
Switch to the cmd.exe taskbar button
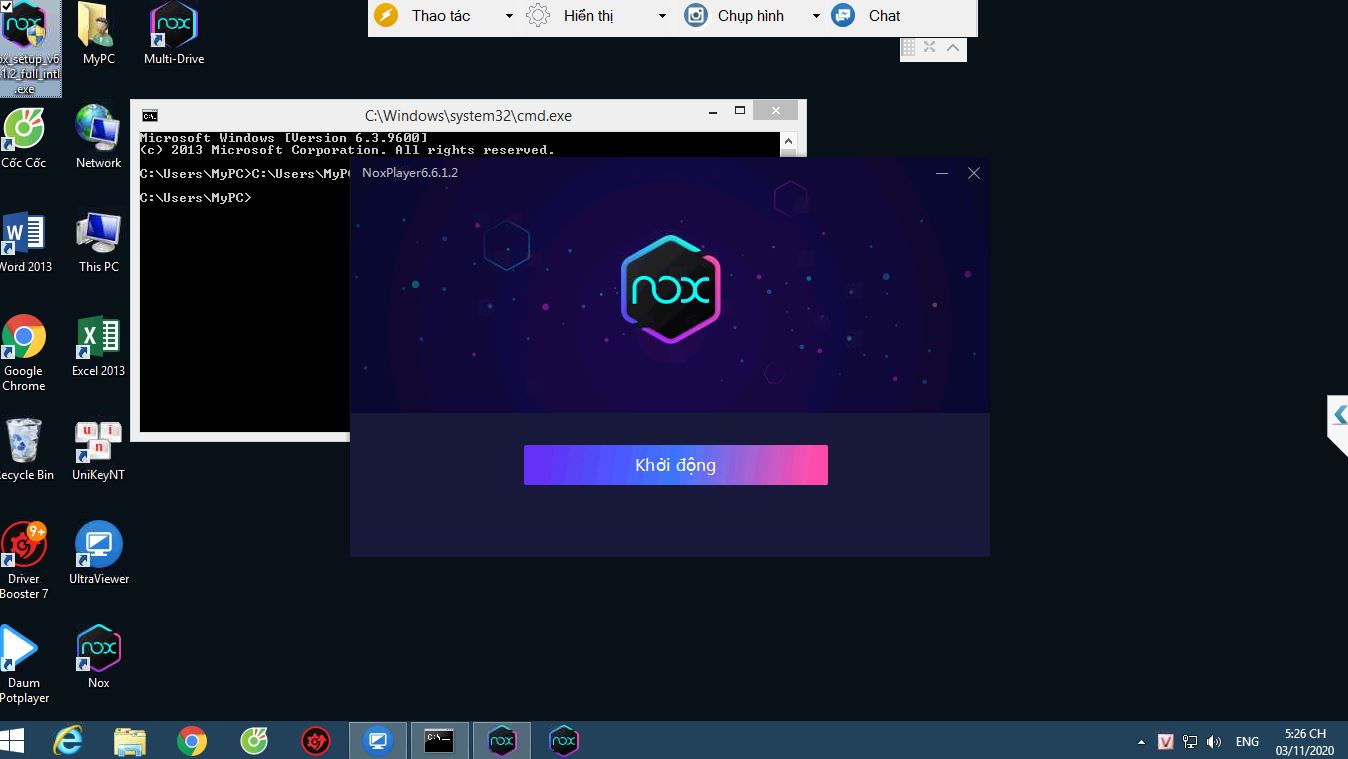coord(439,741)
